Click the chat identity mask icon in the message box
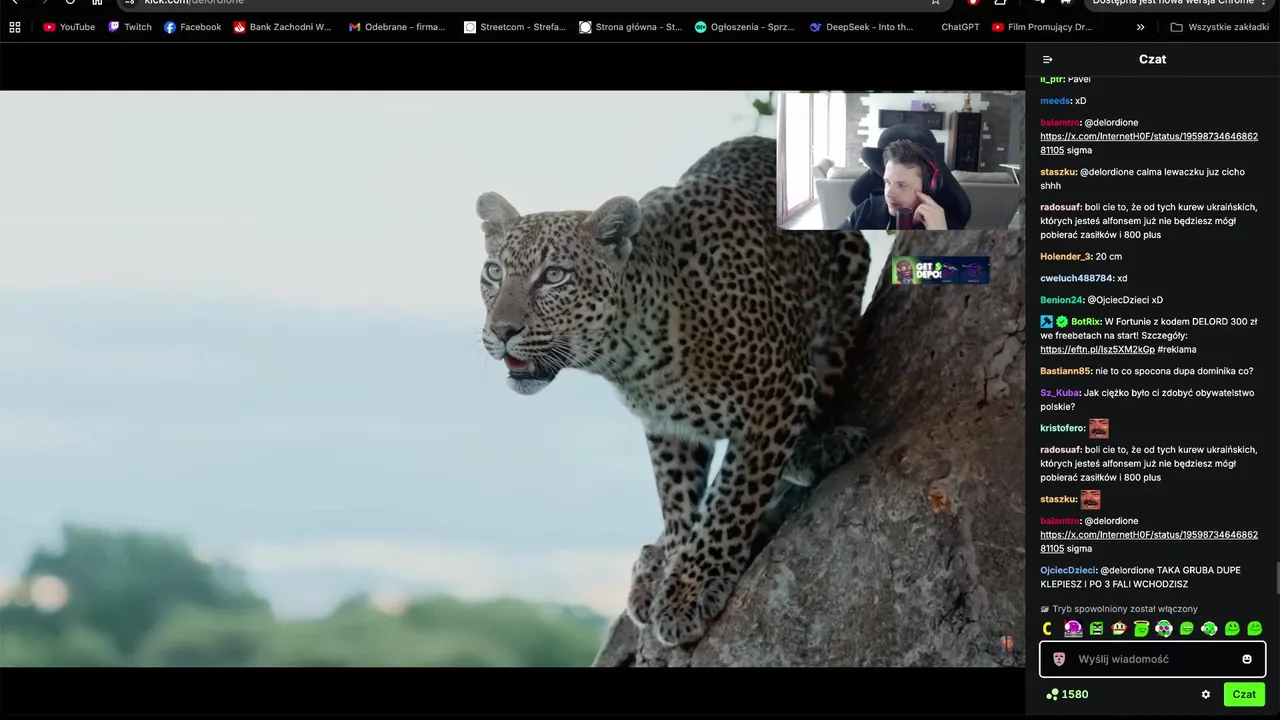Screen dimensions: 1280x720 tap(1059, 659)
